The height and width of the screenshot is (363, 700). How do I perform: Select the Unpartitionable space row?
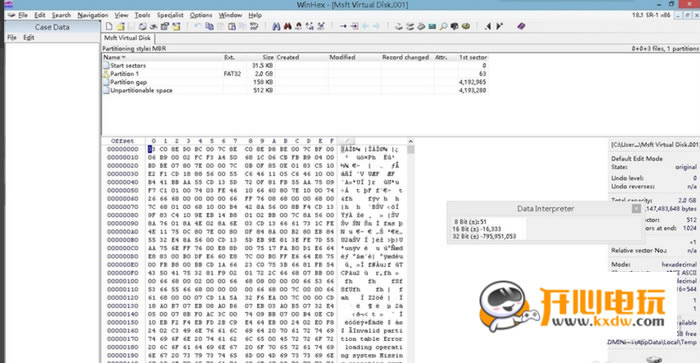295,90
